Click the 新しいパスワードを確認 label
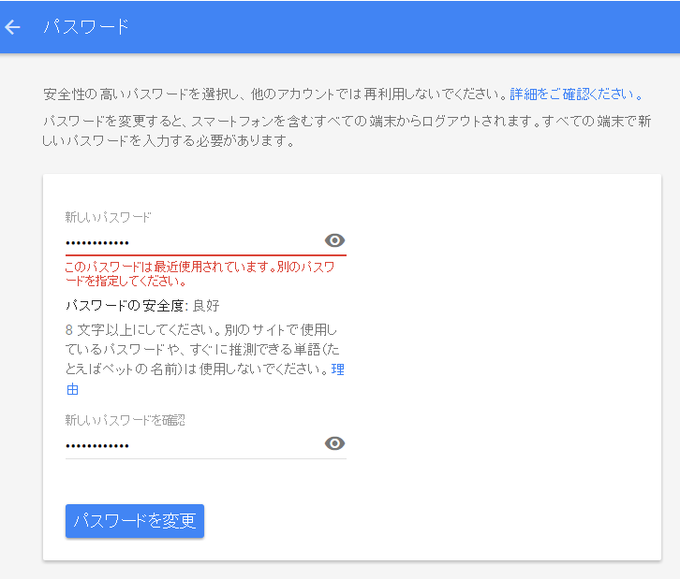The height and width of the screenshot is (579, 680). click(125, 420)
